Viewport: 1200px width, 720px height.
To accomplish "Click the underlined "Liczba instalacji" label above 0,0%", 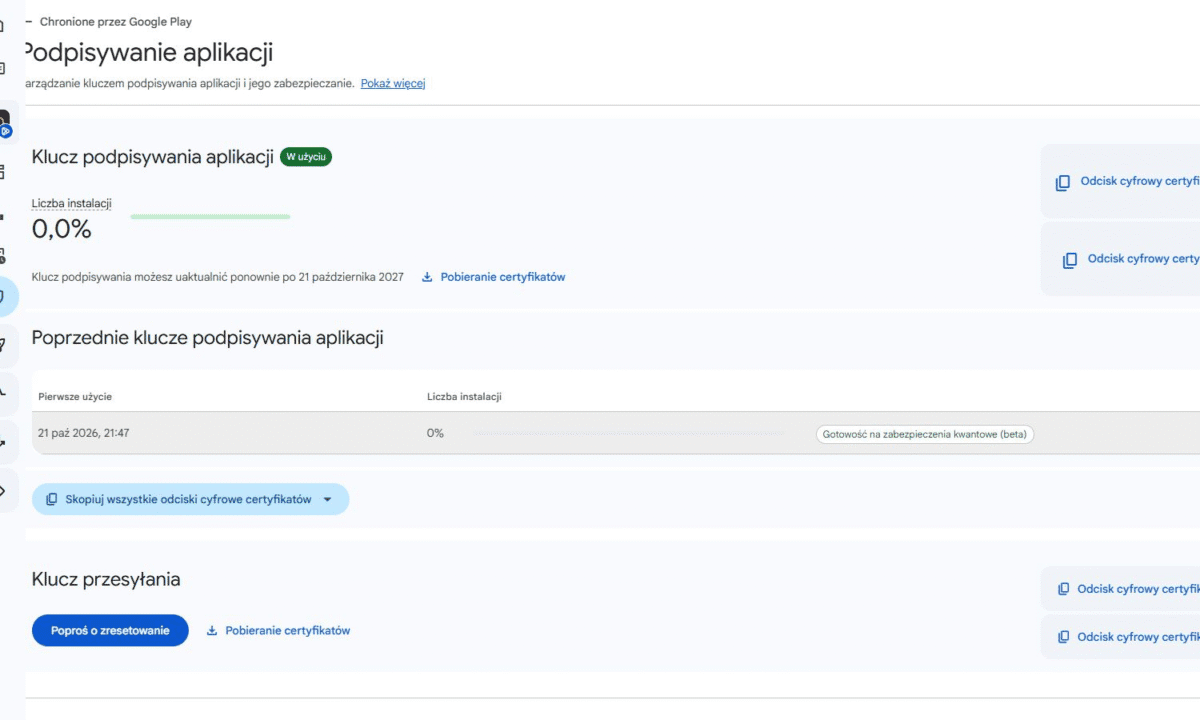I will pos(72,204).
